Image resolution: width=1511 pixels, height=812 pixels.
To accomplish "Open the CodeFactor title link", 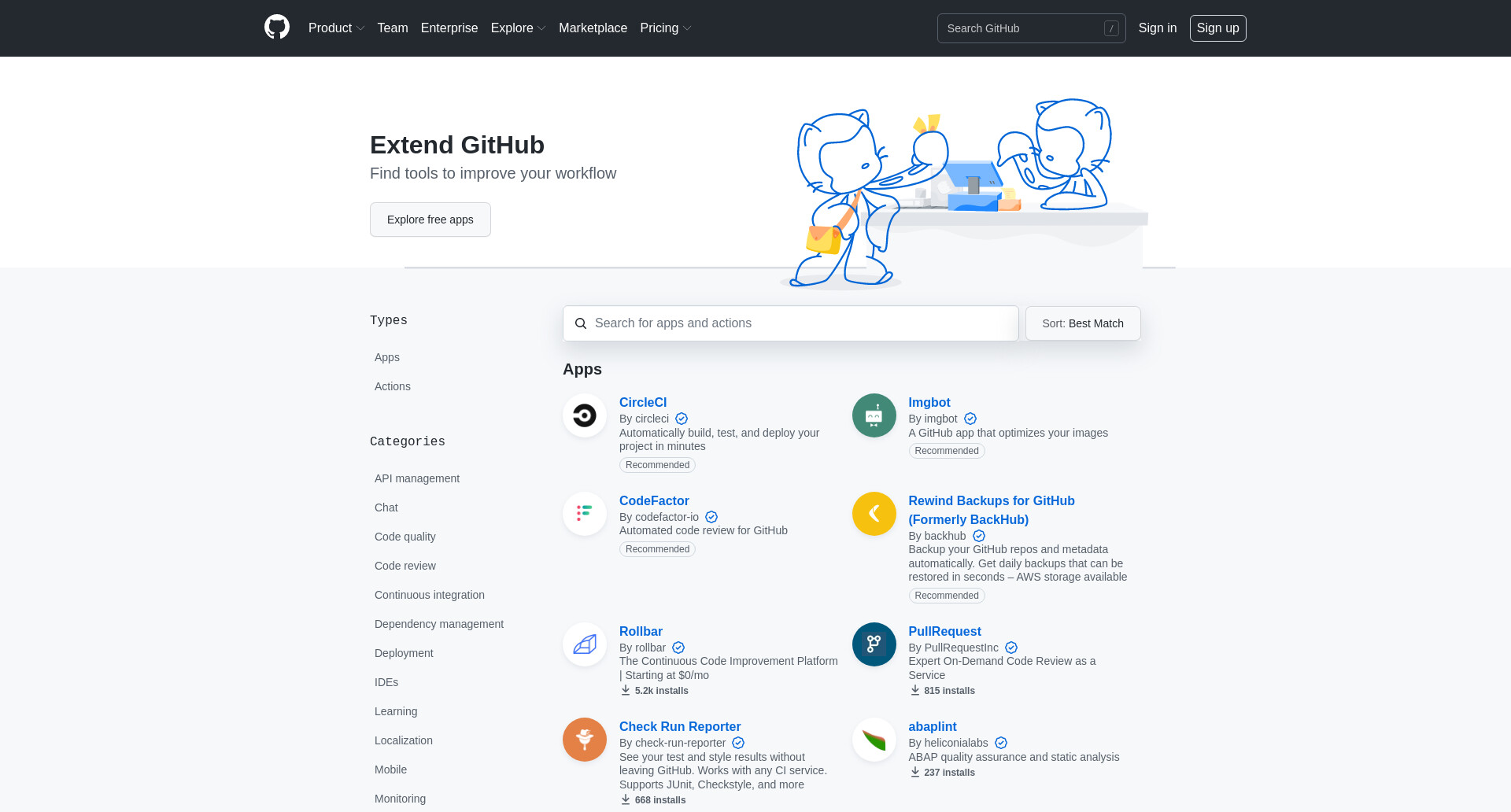I will pos(654,500).
